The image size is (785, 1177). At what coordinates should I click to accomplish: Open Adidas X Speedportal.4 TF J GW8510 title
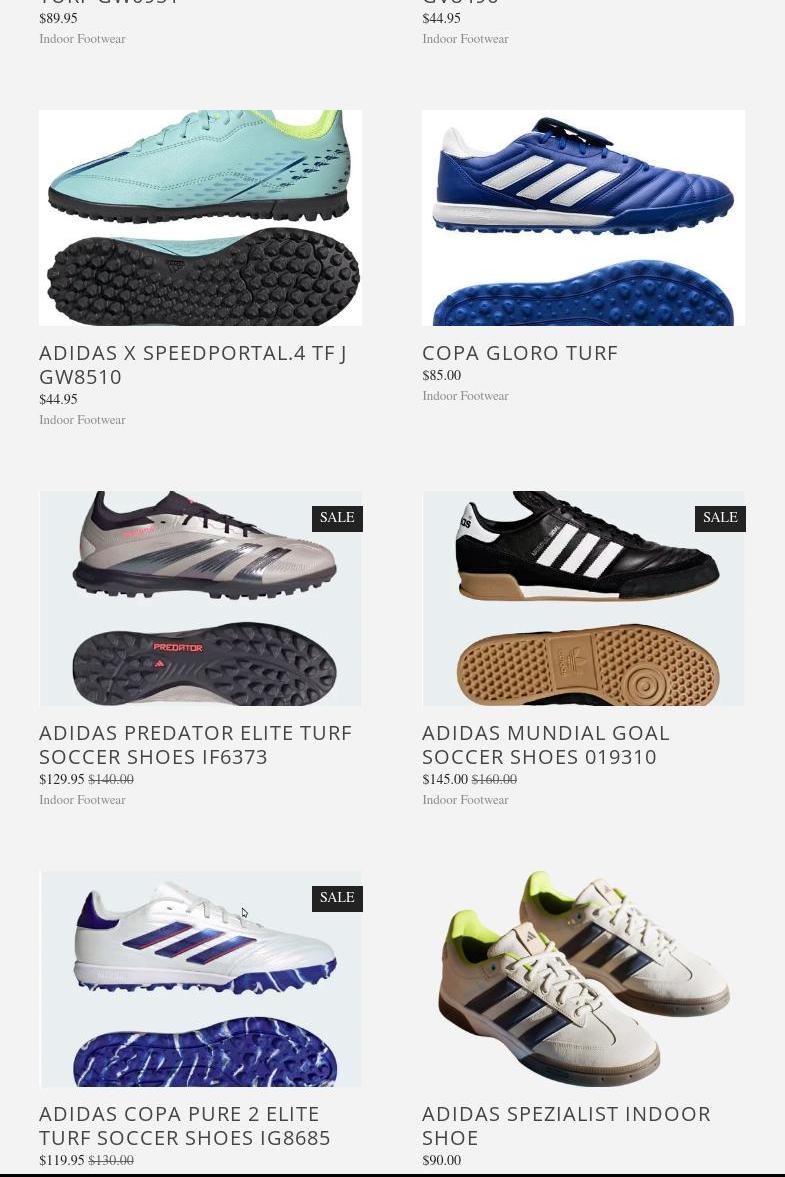click(193, 365)
